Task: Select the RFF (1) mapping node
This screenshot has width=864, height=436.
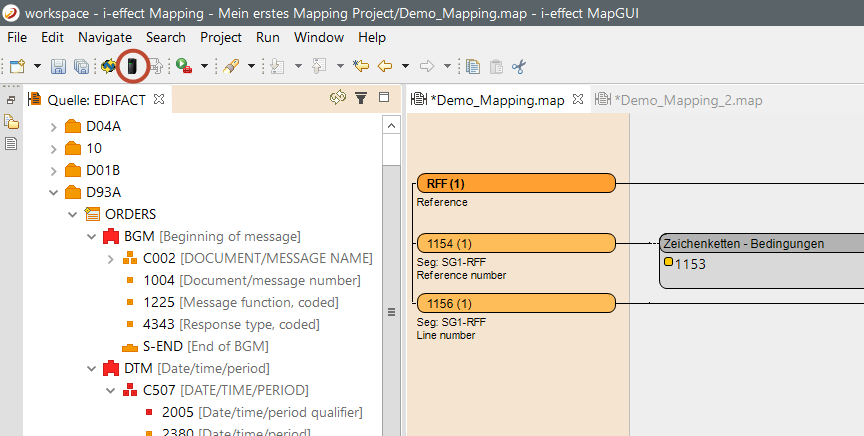Action: click(515, 183)
